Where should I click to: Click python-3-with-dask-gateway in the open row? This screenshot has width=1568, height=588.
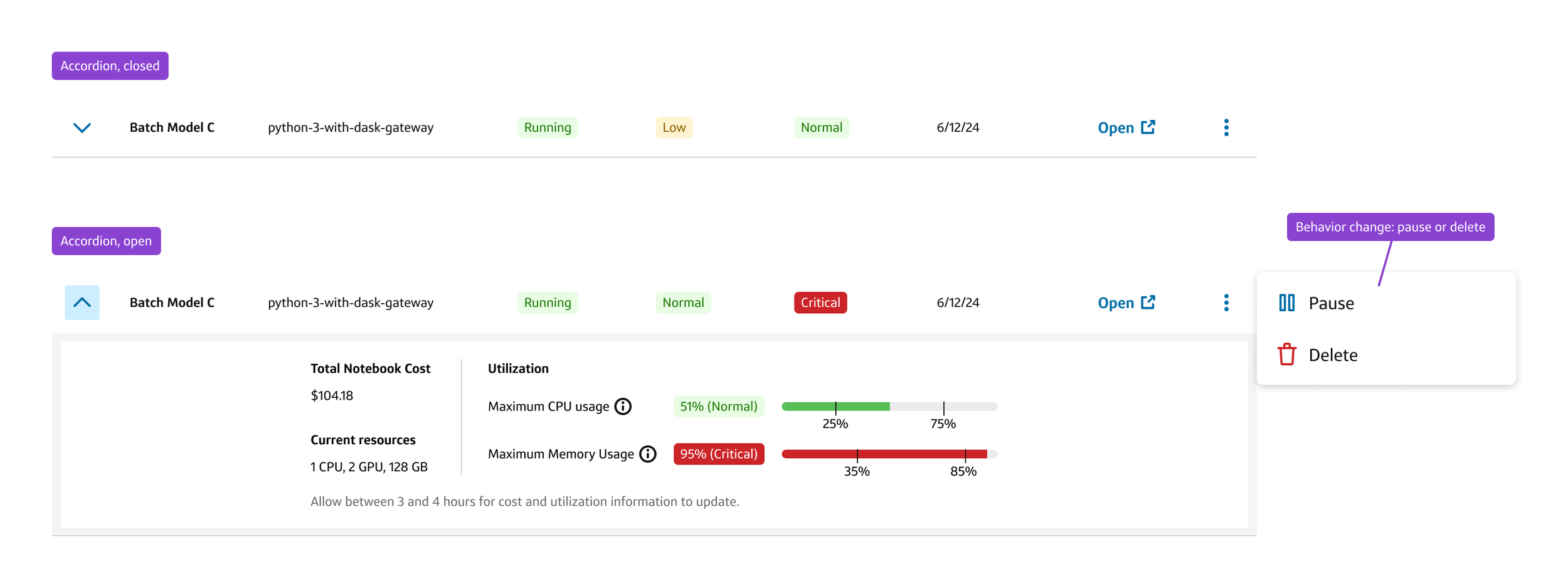[x=351, y=302]
